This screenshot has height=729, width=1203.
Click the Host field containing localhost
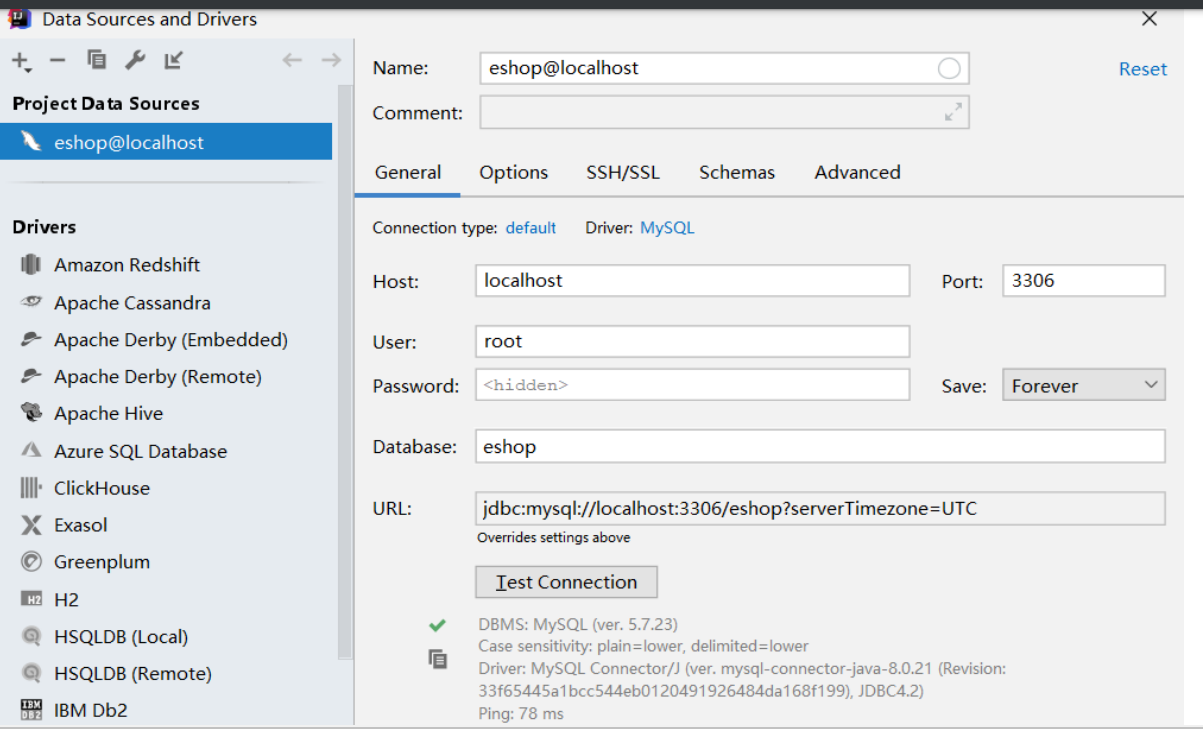pos(692,280)
